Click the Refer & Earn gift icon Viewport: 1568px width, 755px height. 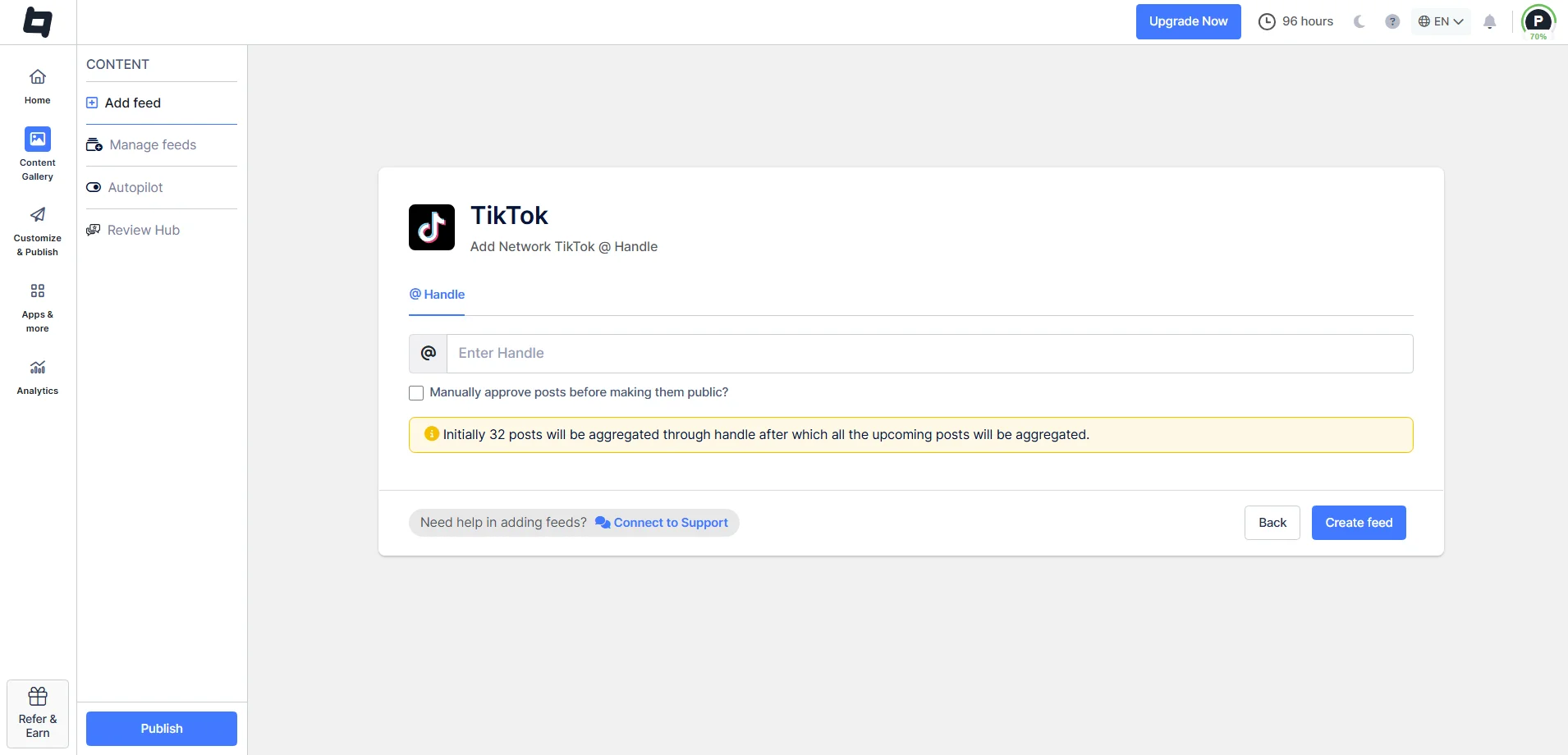[38, 697]
